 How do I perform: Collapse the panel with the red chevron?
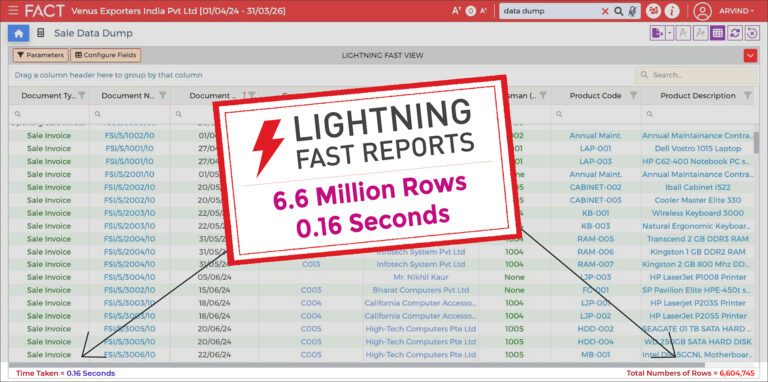tap(750, 56)
